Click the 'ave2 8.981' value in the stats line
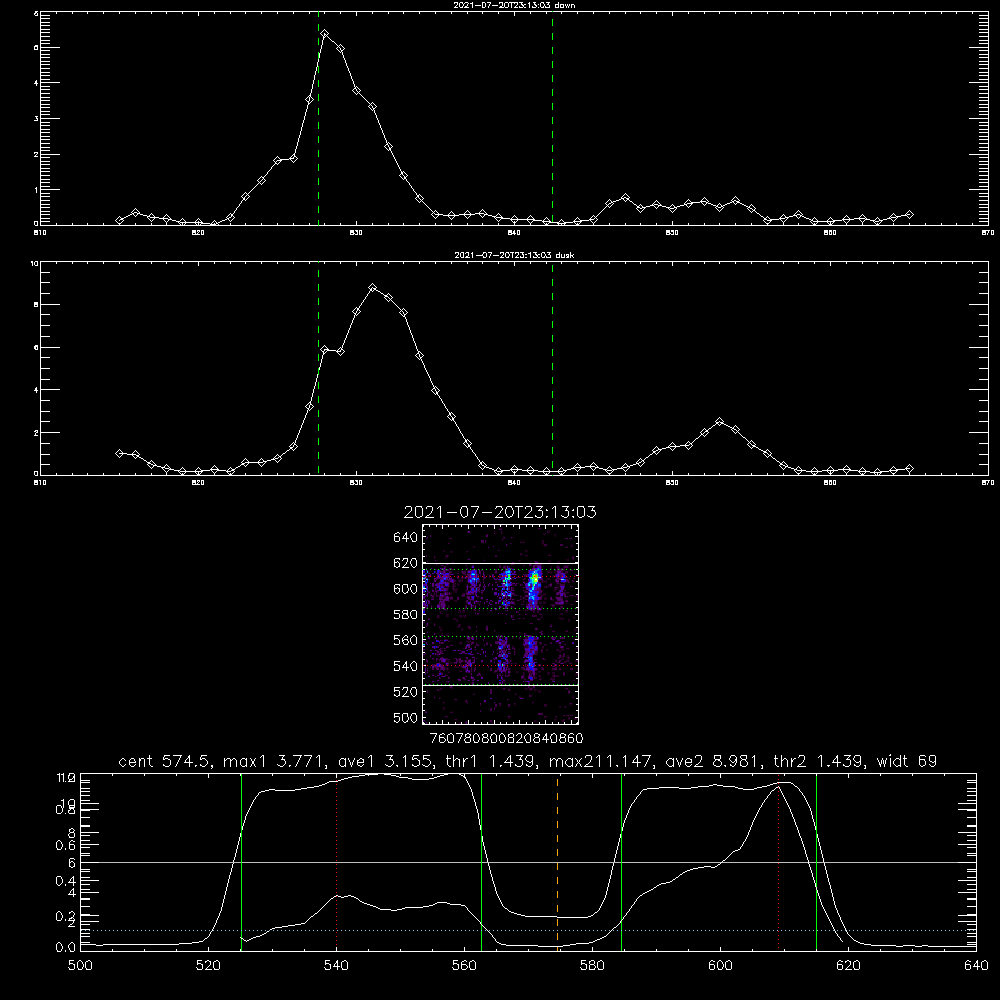The height and width of the screenshot is (1000, 1000). (x=714, y=761)
